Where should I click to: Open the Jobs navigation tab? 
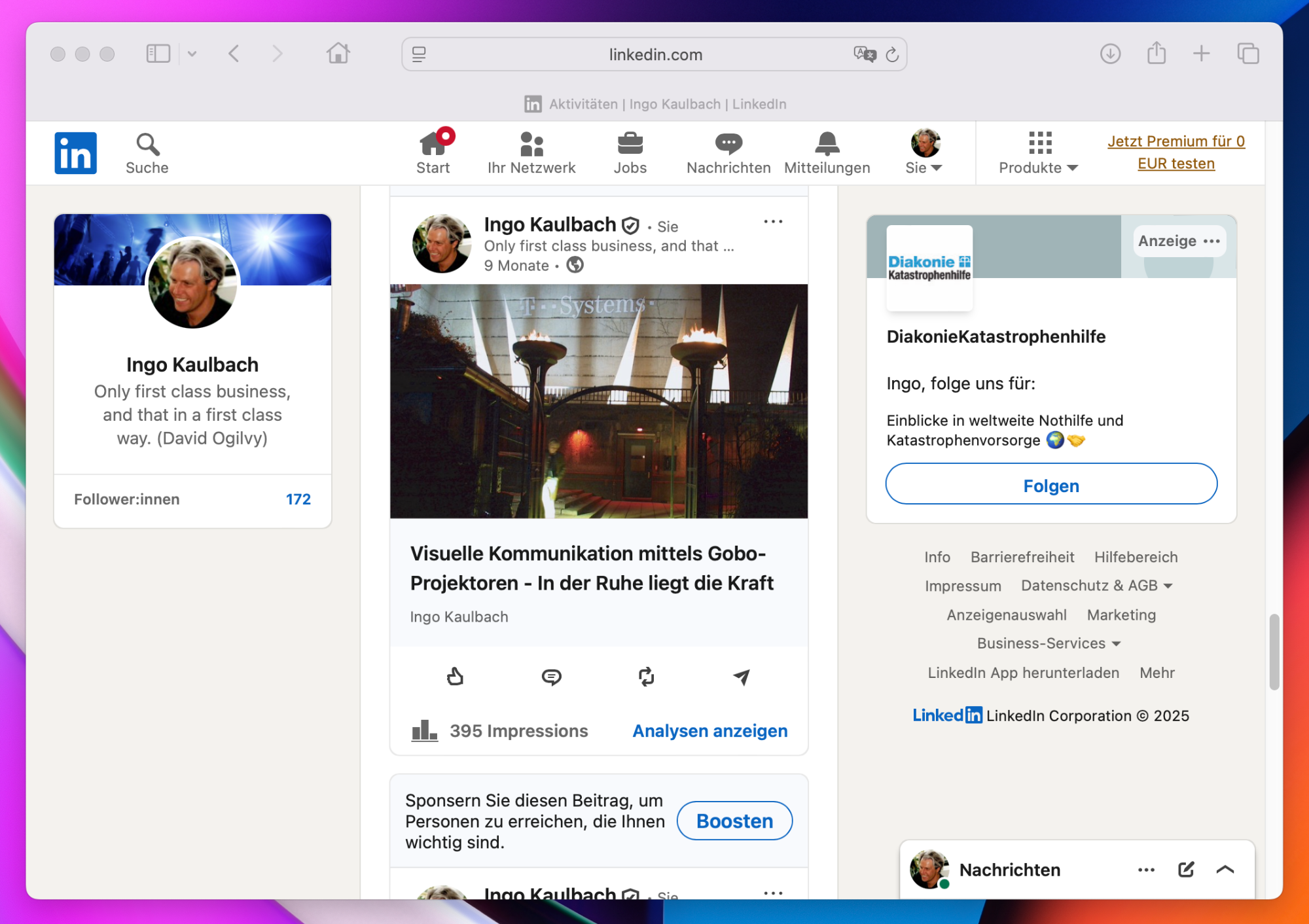coord(630,153)
